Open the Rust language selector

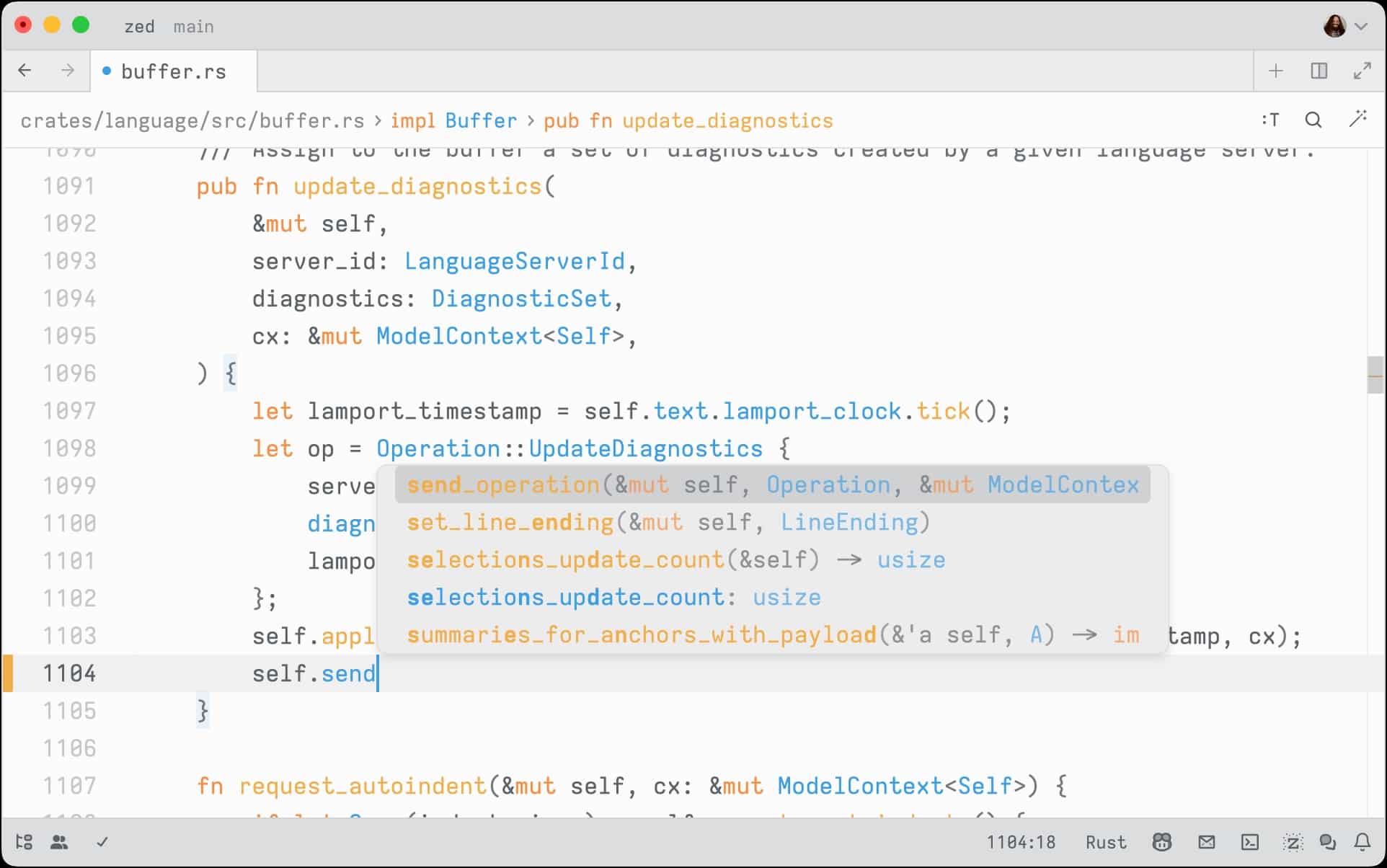tap(1107, 842)
